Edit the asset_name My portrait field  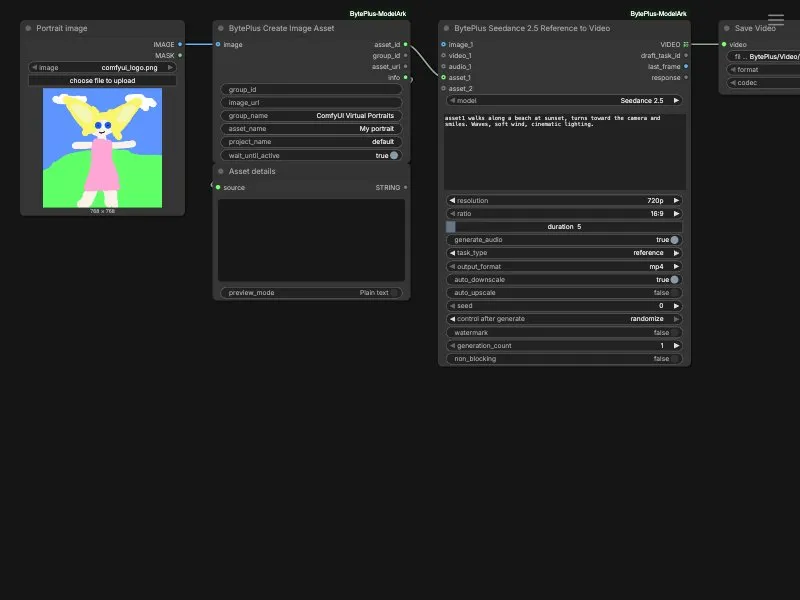pyautogui.click(x=311, y=129)
